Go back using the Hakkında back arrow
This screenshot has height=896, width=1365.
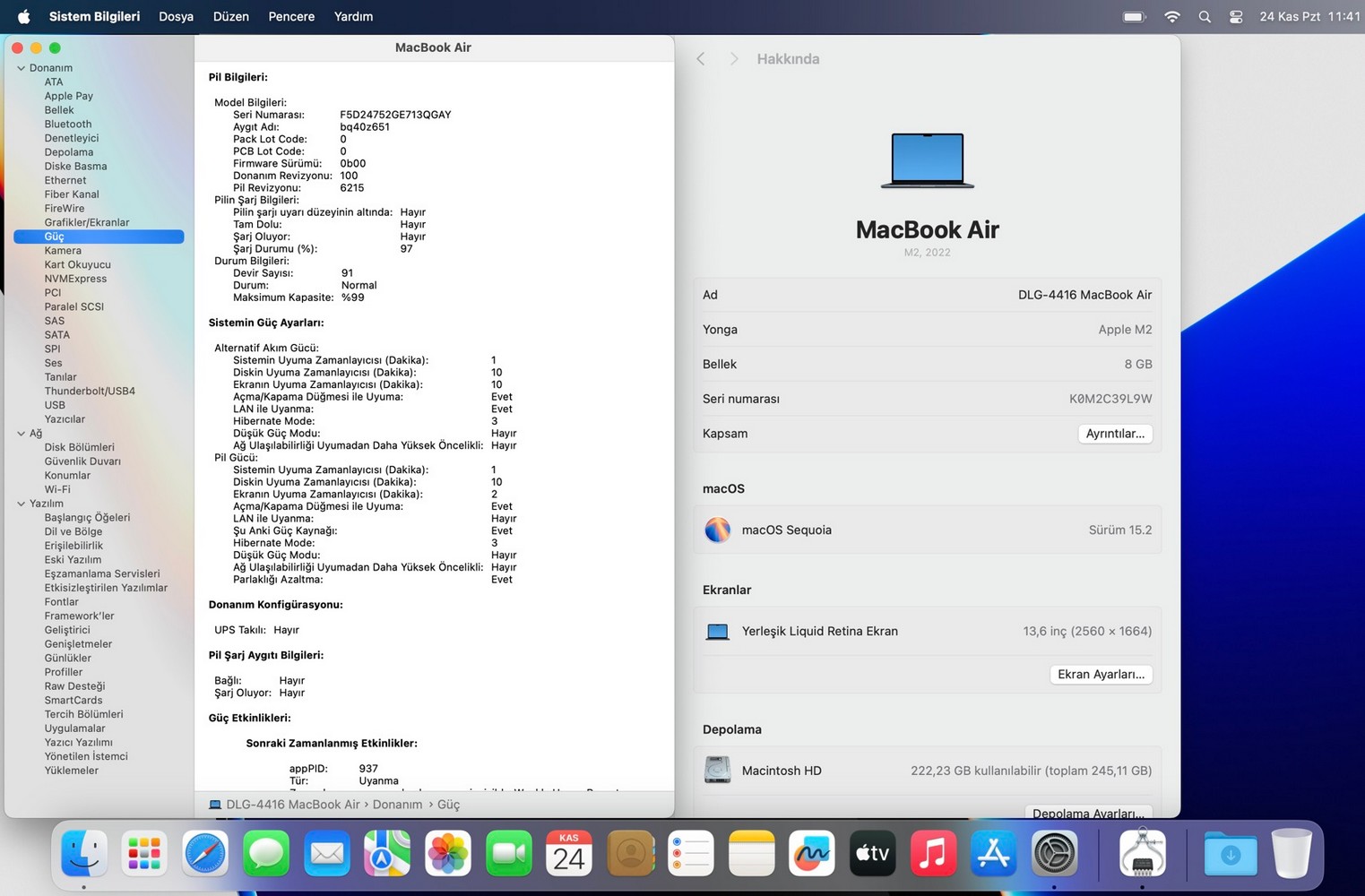pyautogui.click(x=701, y=59)
